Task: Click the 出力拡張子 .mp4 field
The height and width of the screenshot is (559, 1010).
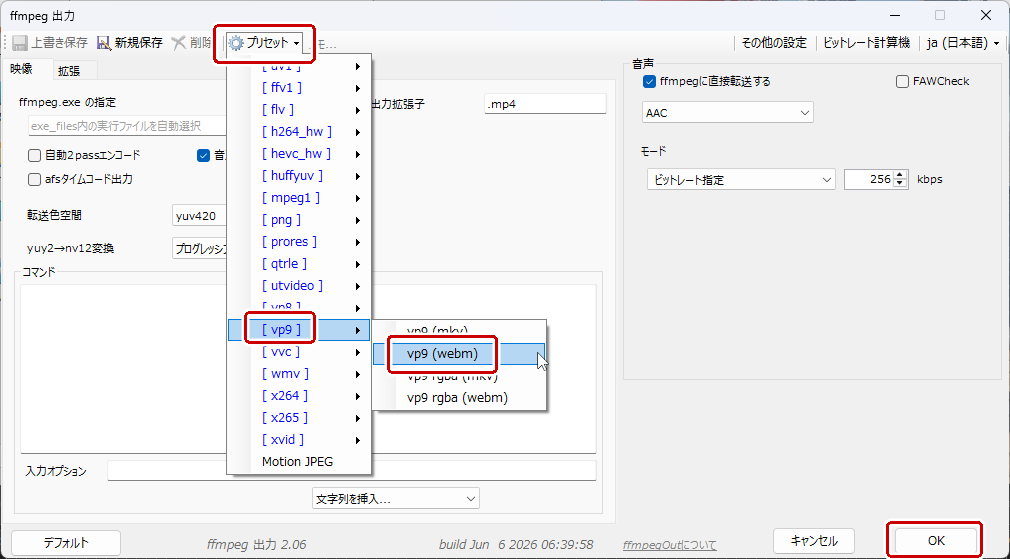Action: coord(545,104)
